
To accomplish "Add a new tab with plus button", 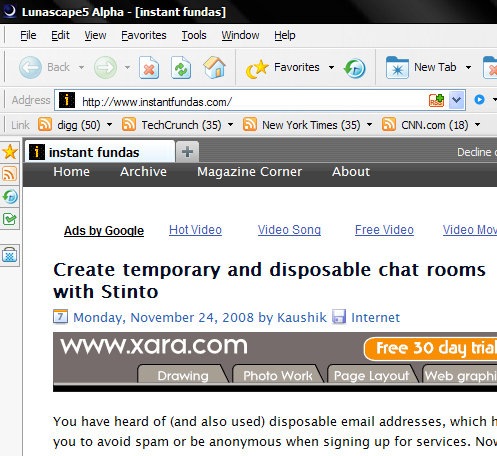I will click(x=187, y=152).
